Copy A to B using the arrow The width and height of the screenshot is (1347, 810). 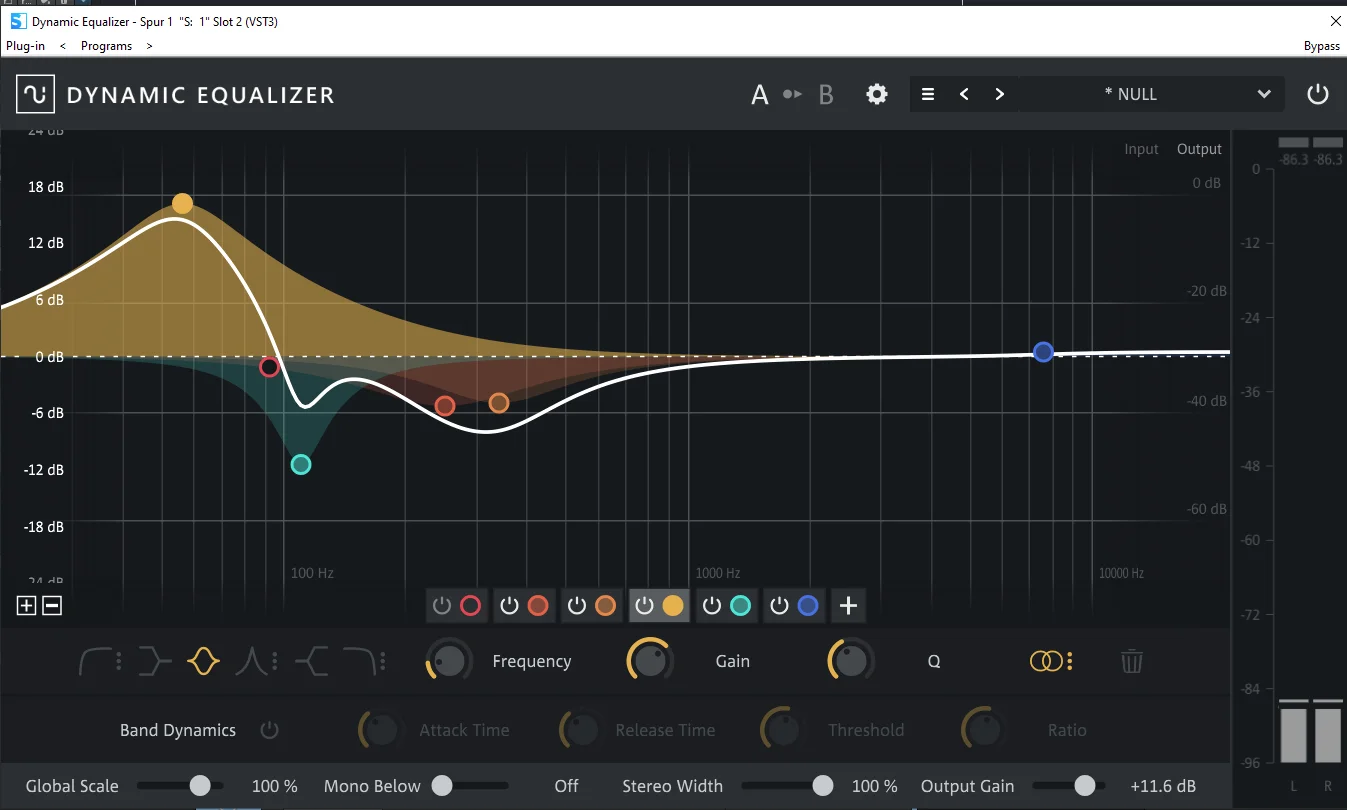793,94
